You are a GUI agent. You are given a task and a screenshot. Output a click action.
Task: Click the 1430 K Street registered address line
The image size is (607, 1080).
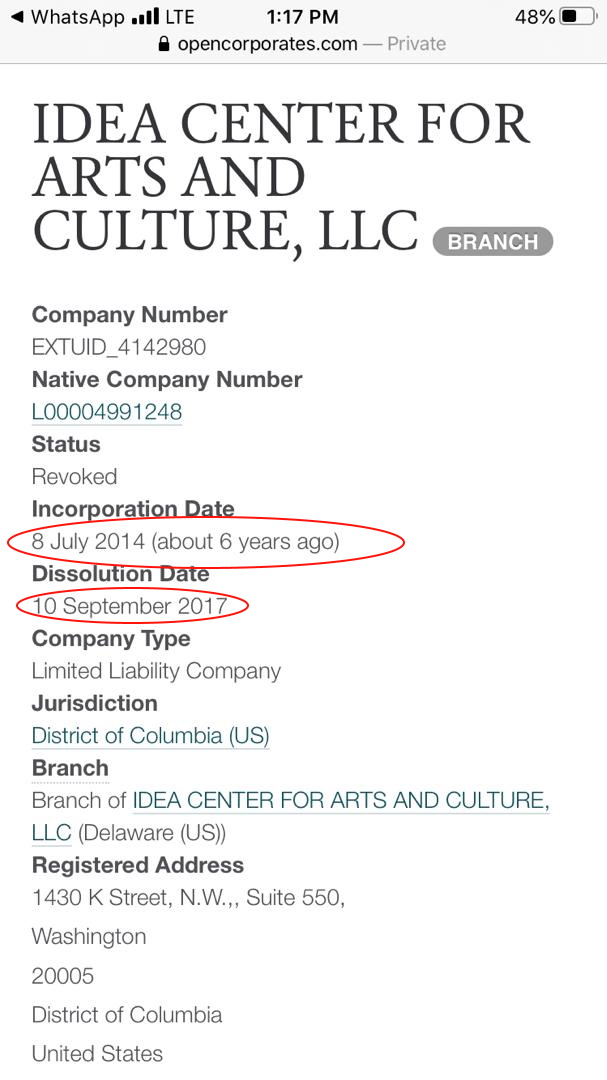(188, 897)
